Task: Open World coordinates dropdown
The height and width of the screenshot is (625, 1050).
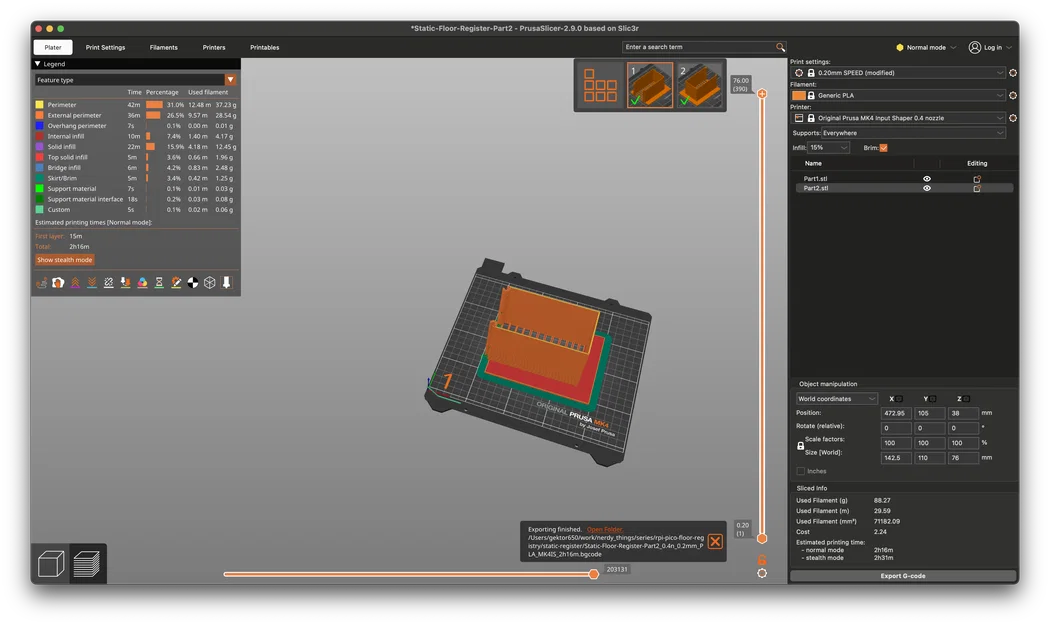Action: pyautogui.click(x=836, y=399)
